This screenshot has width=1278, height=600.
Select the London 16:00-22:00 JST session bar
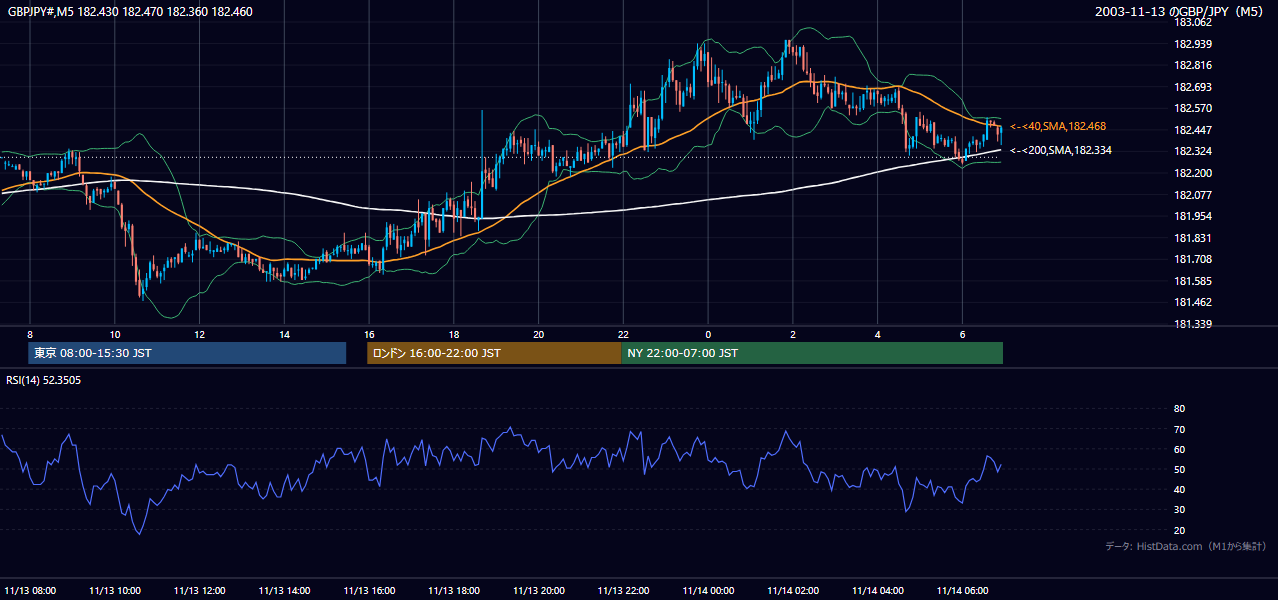point(494,353)
